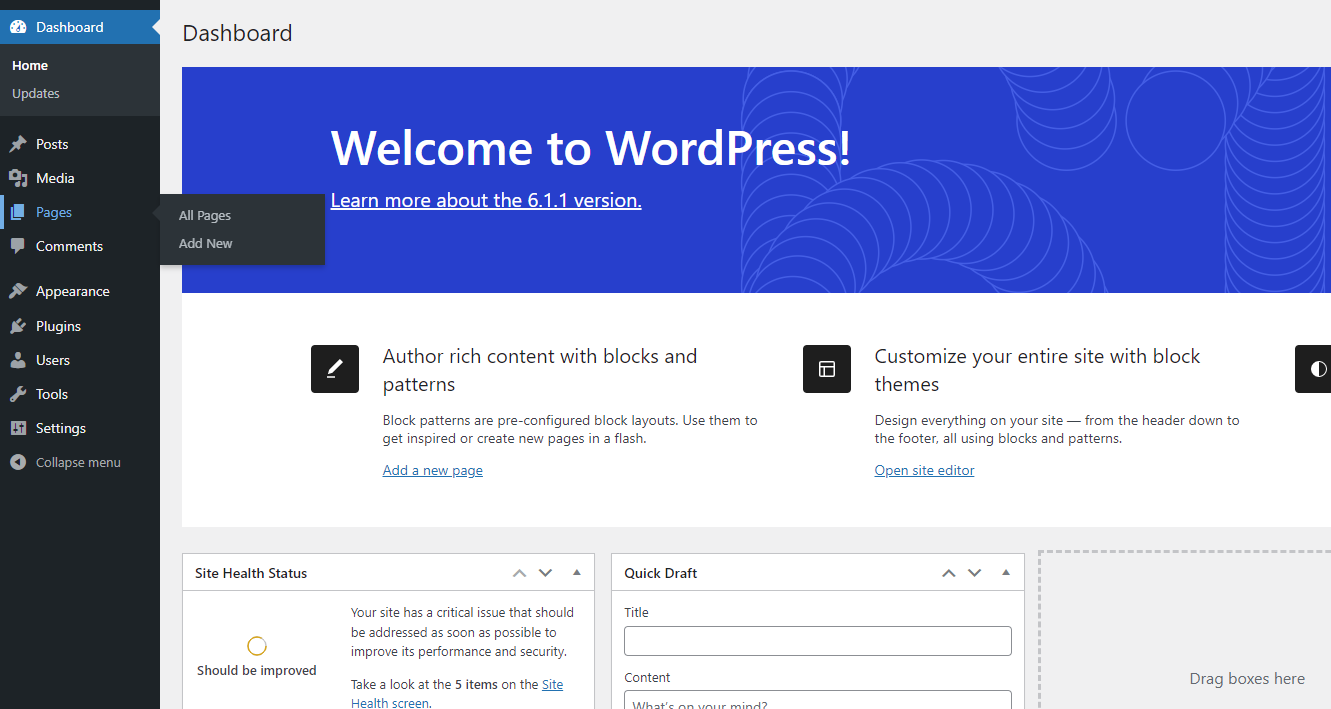Open Posts menu label
This screenshot has width=1331, height=709.
[52, 144]
